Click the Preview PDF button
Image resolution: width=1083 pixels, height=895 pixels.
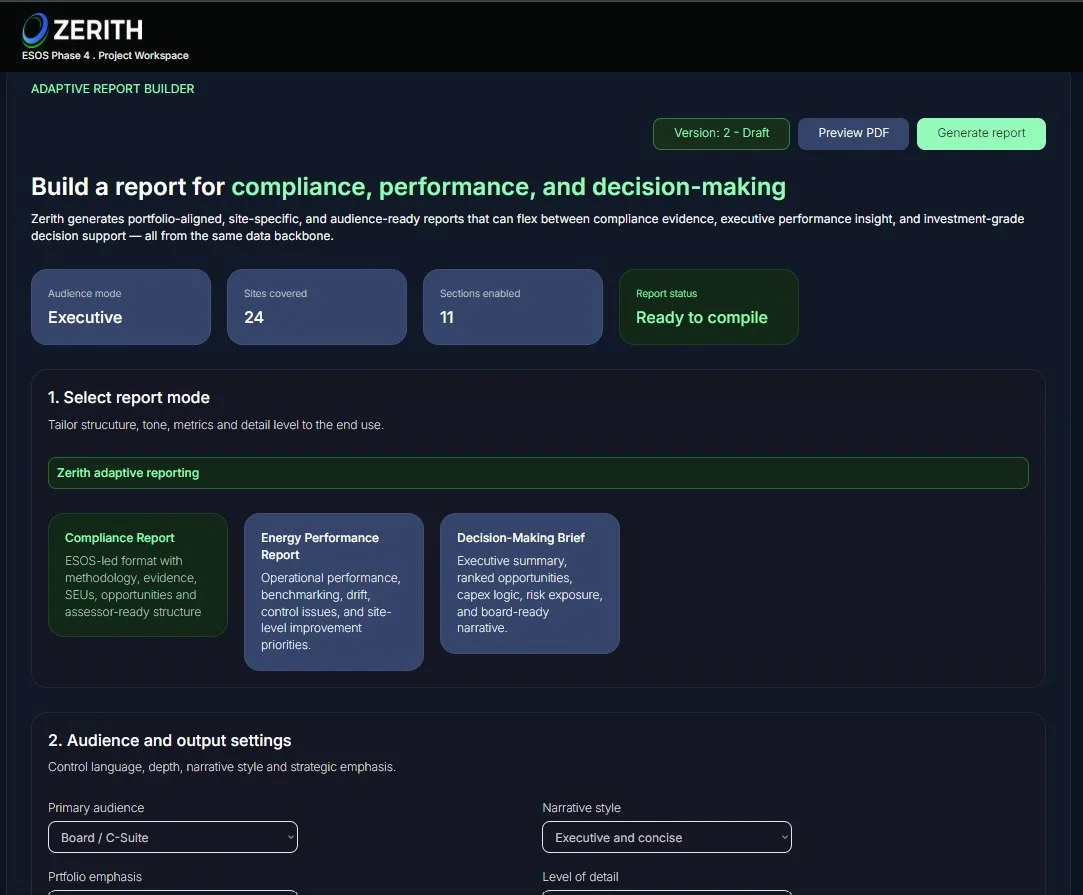pos(853,133)
